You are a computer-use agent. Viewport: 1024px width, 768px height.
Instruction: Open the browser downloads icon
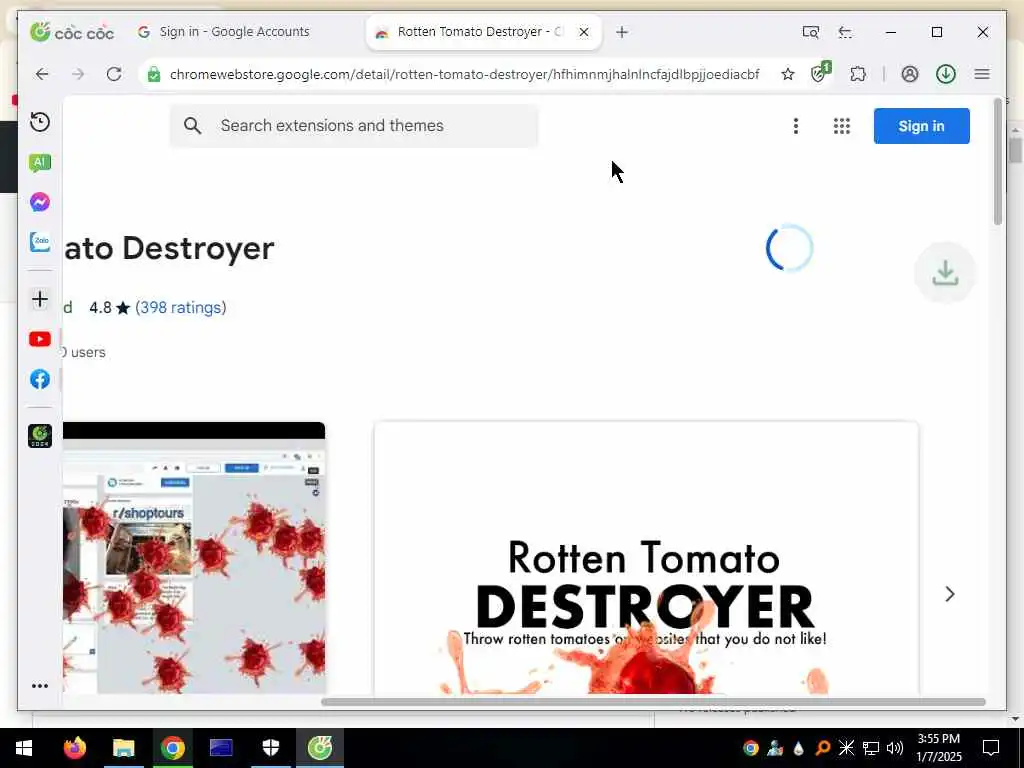(x=946, y=74)
